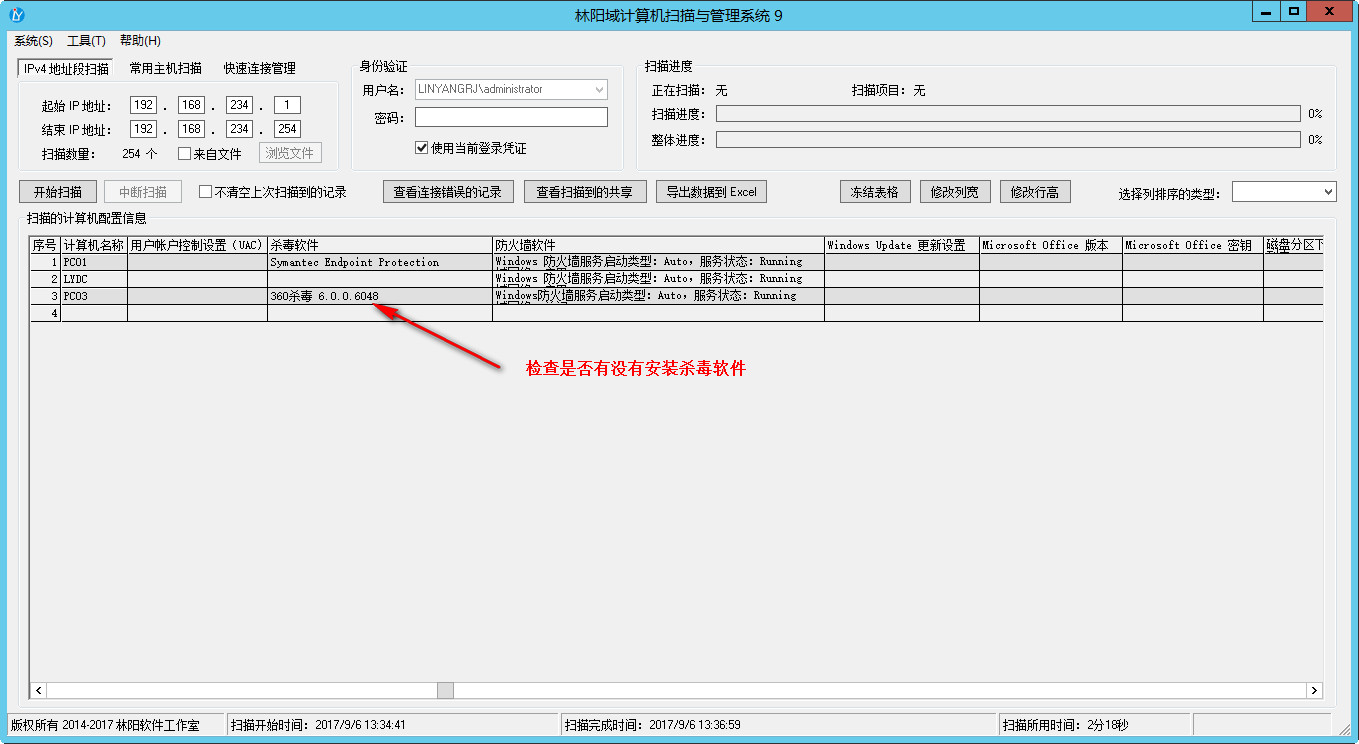This screenshot has height=744, width=1359.
Task: Open the 系统(S) menu
Action: pos(33,41)
